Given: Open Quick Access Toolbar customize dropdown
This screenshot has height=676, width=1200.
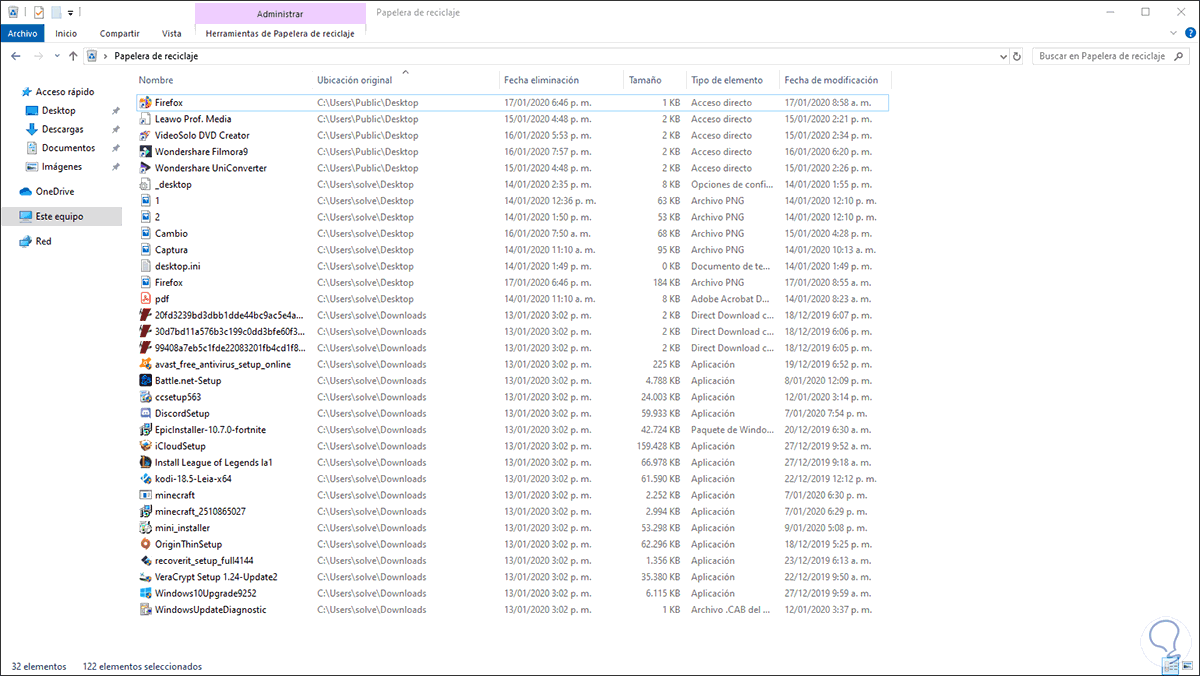Looking at the screenshot, I should click(71, 13).
